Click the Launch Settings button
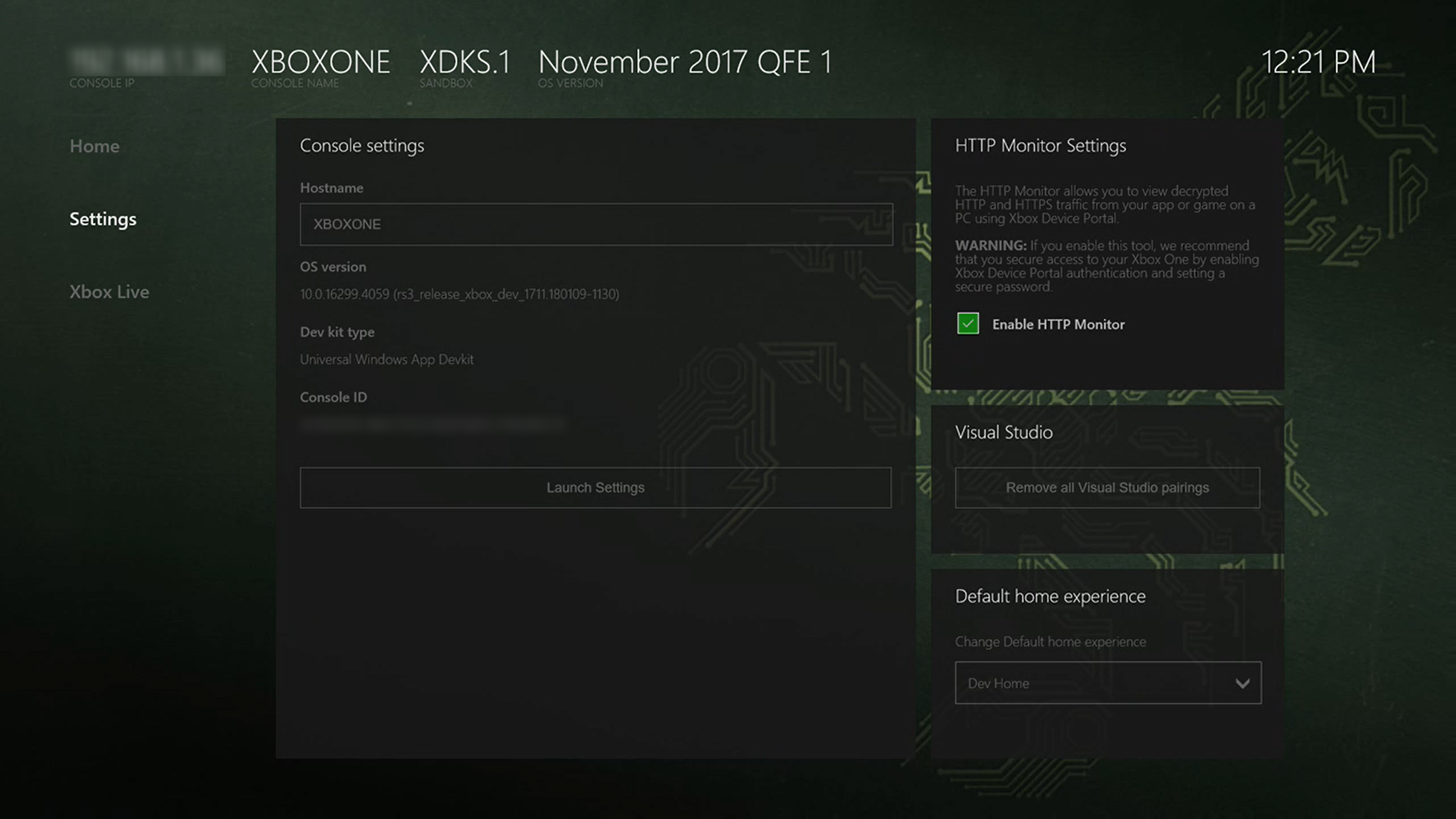Viewport: 1456px width, 819px height. click(x=595, y=487)
